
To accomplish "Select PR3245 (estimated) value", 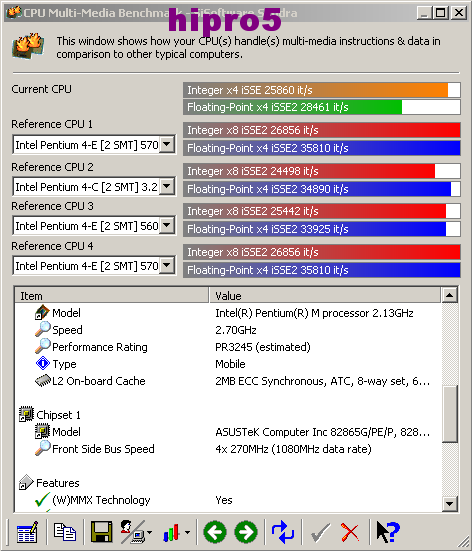I will click(263, 347).
